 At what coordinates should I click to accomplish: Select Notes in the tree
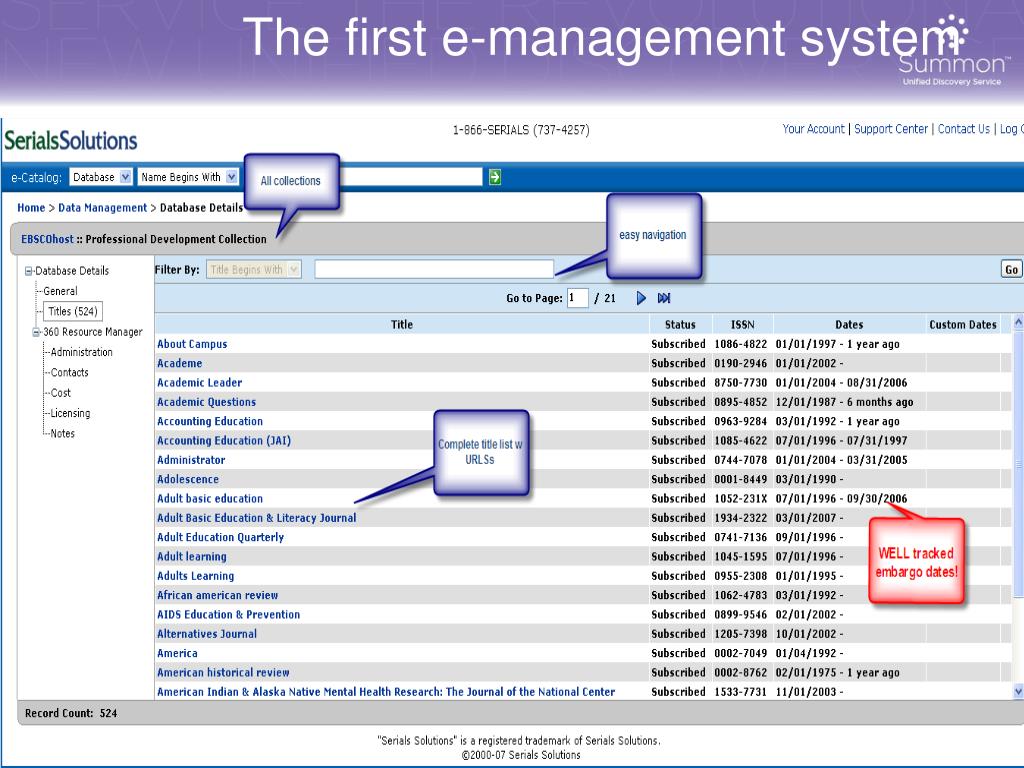[x=63, y=434]
